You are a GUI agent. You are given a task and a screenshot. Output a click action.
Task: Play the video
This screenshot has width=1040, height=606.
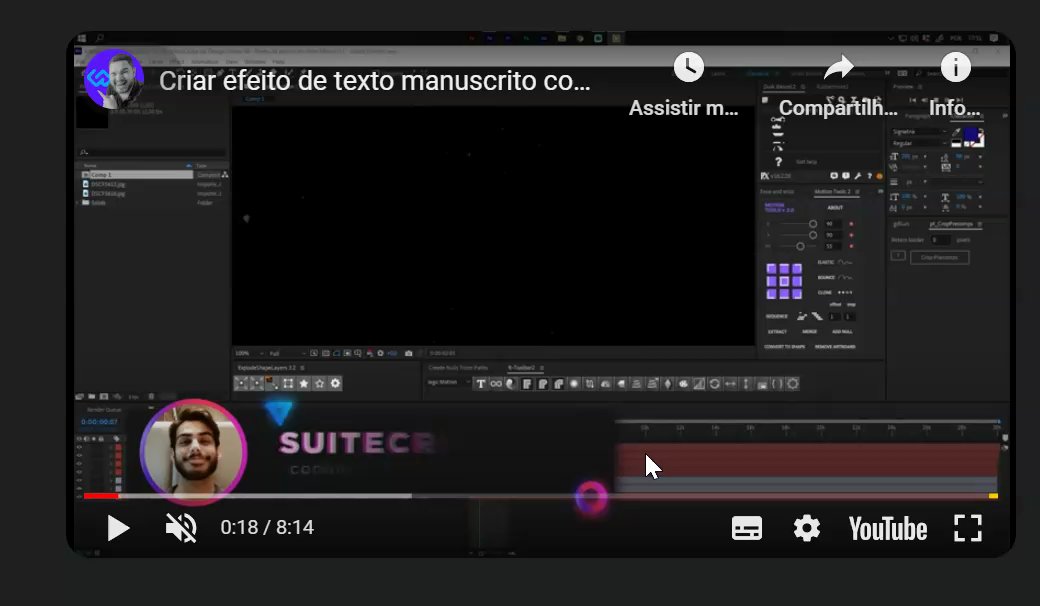(118, 528)
